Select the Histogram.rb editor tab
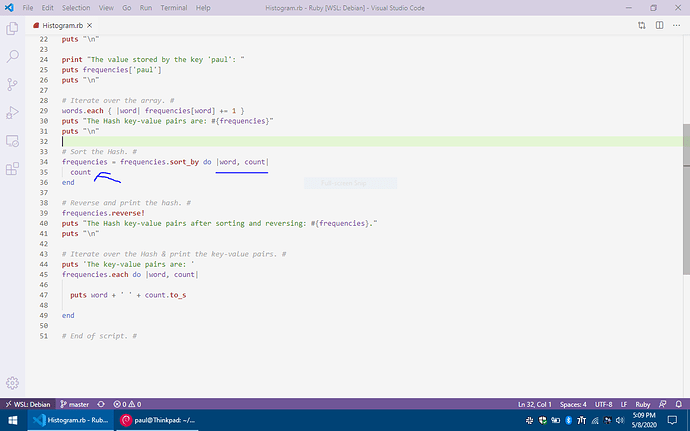This screenshot has width=690, height=431. (62, 26)
